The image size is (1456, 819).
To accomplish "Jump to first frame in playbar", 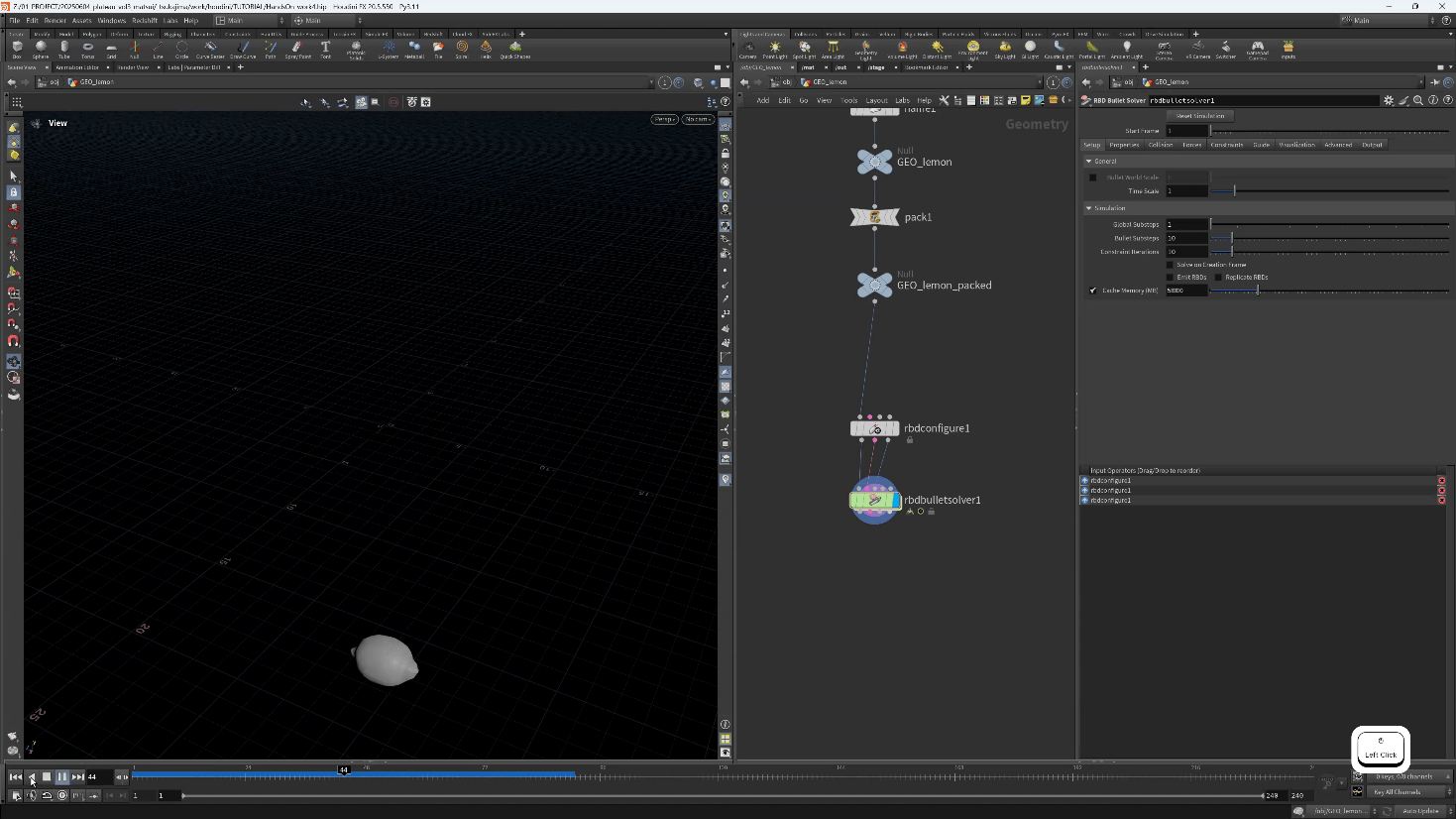I will click(x=16, y=777).
